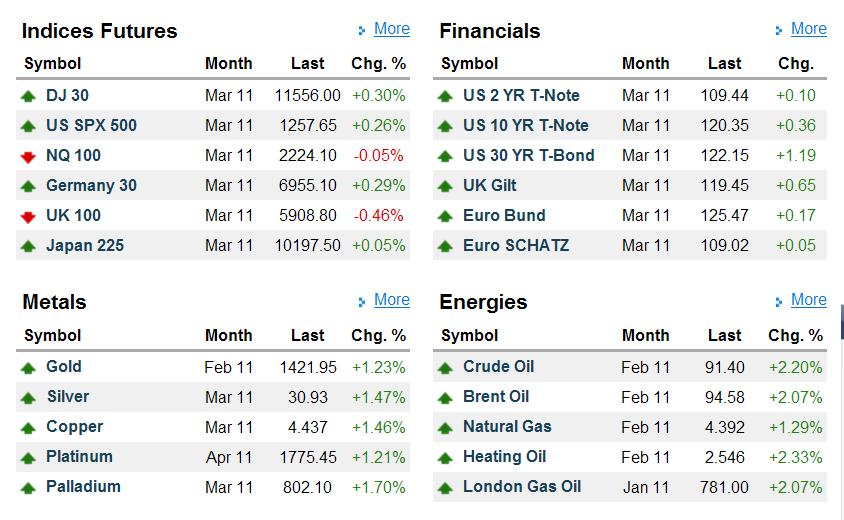
Task: Click the Japan 225 symbol link
Action: coord(85,246)
